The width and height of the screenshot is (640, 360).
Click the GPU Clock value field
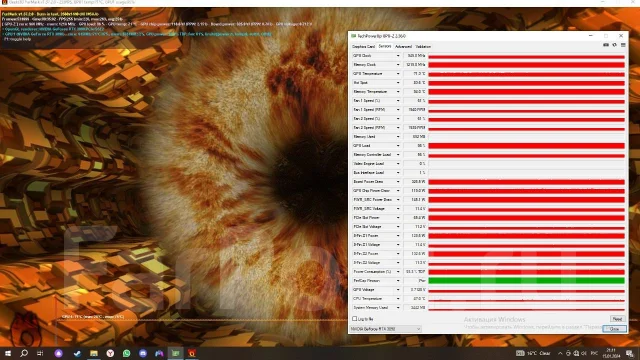[415, 56]
